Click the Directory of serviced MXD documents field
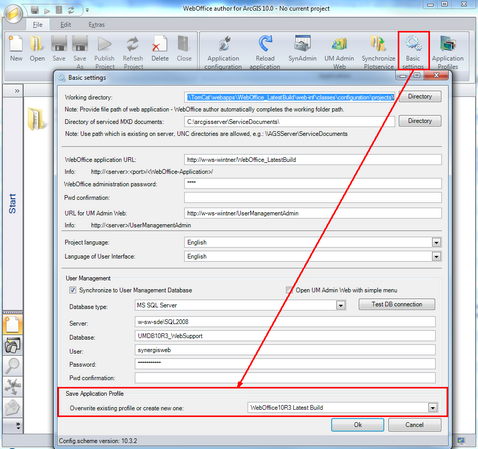The width and height of the screenshot is (478, 449). pyautogui.click(x=289, y=122)
